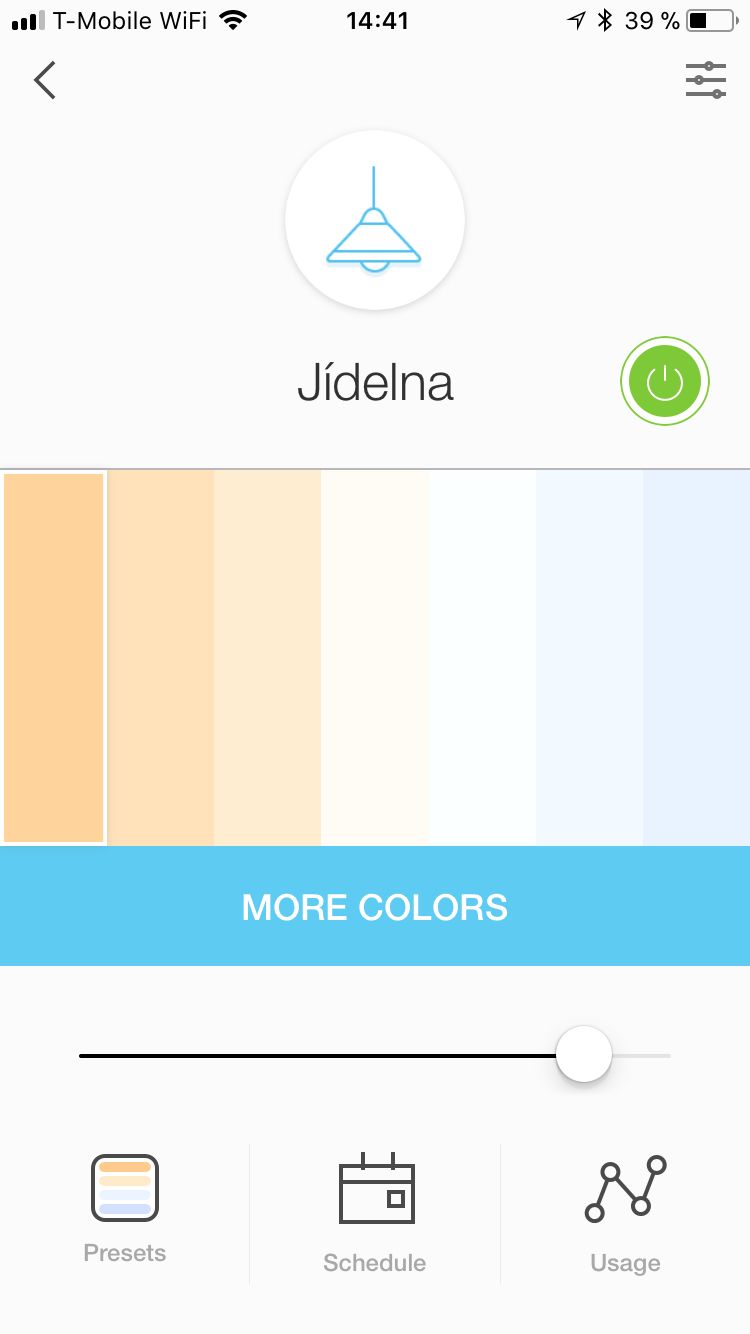Choose the third pale peach swatch
Image resolution: width=750 pixels, height=1334 pixels.
coord(268,657)
